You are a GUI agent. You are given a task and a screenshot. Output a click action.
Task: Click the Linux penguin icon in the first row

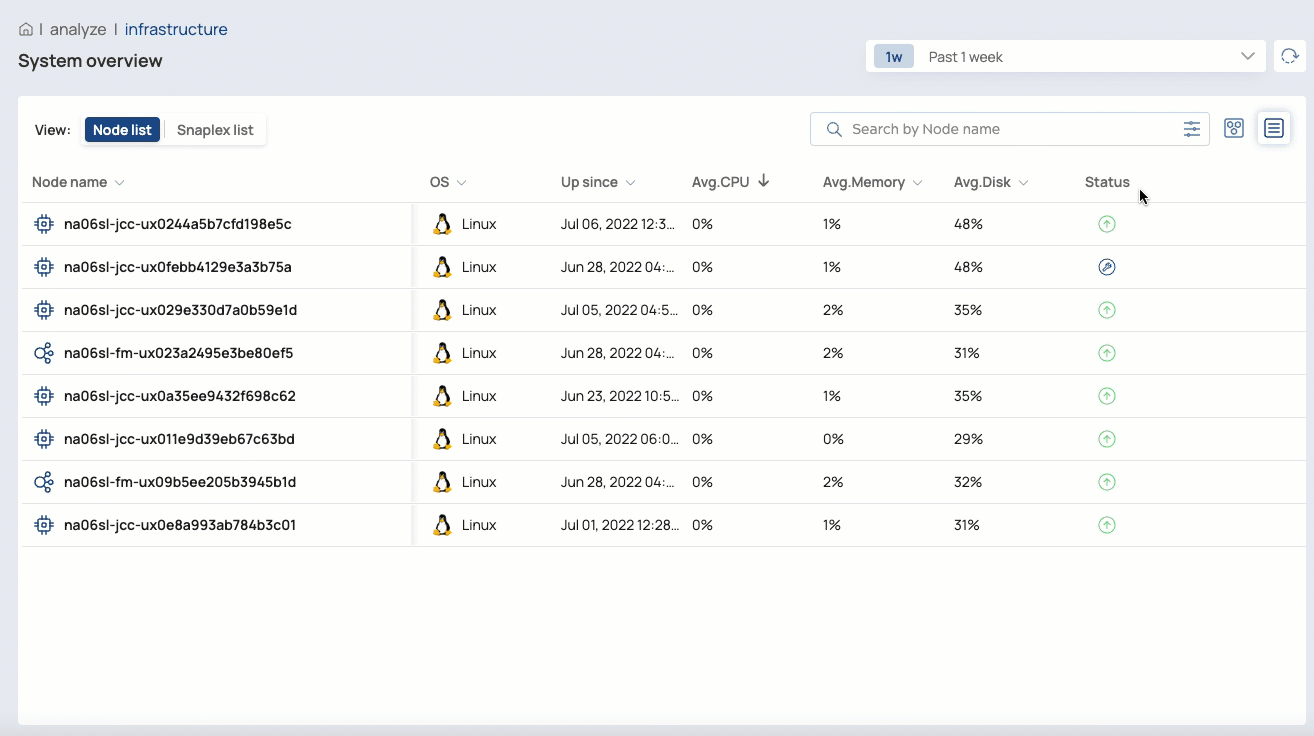[442, 224]
